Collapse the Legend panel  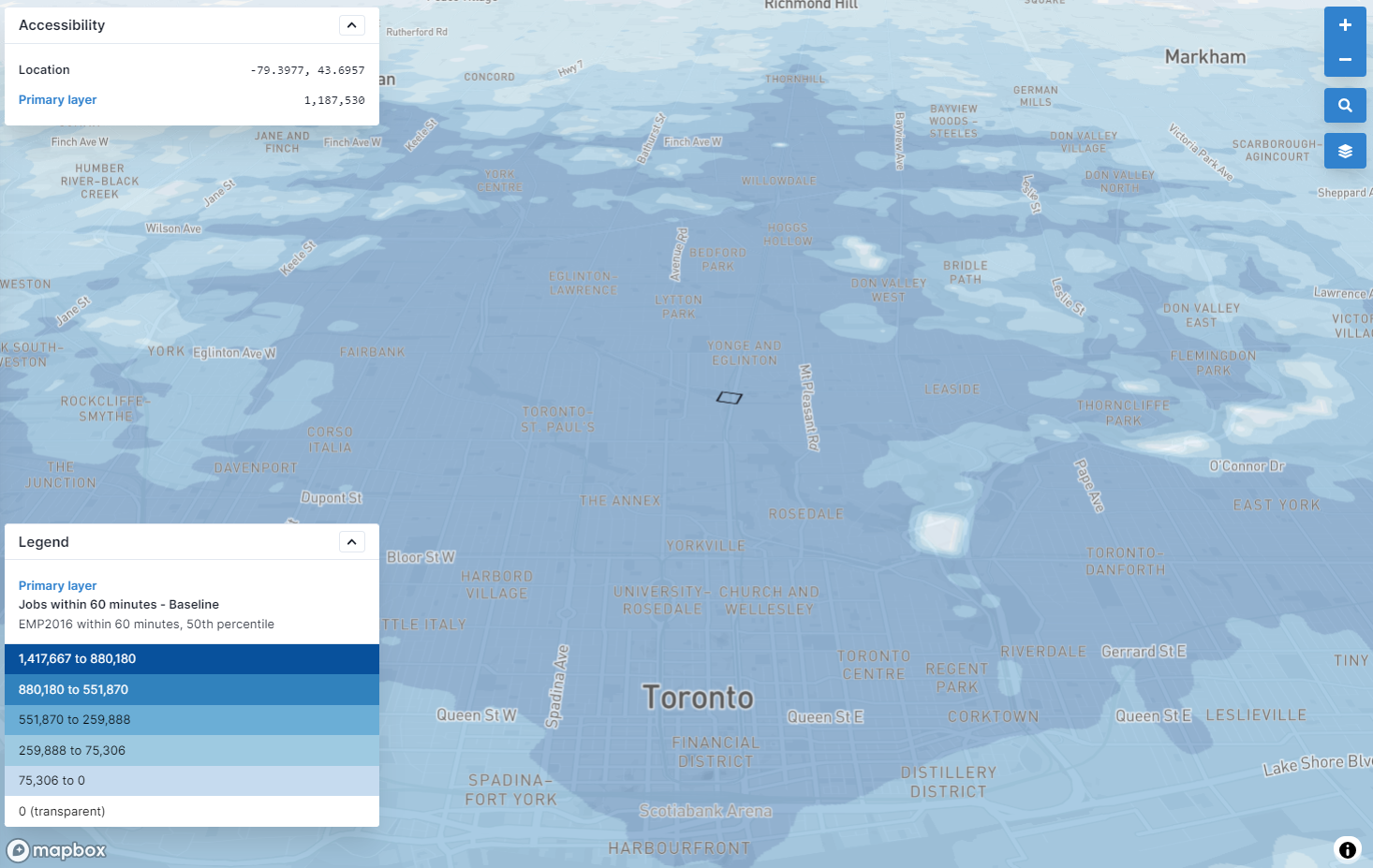pos(352,541)
